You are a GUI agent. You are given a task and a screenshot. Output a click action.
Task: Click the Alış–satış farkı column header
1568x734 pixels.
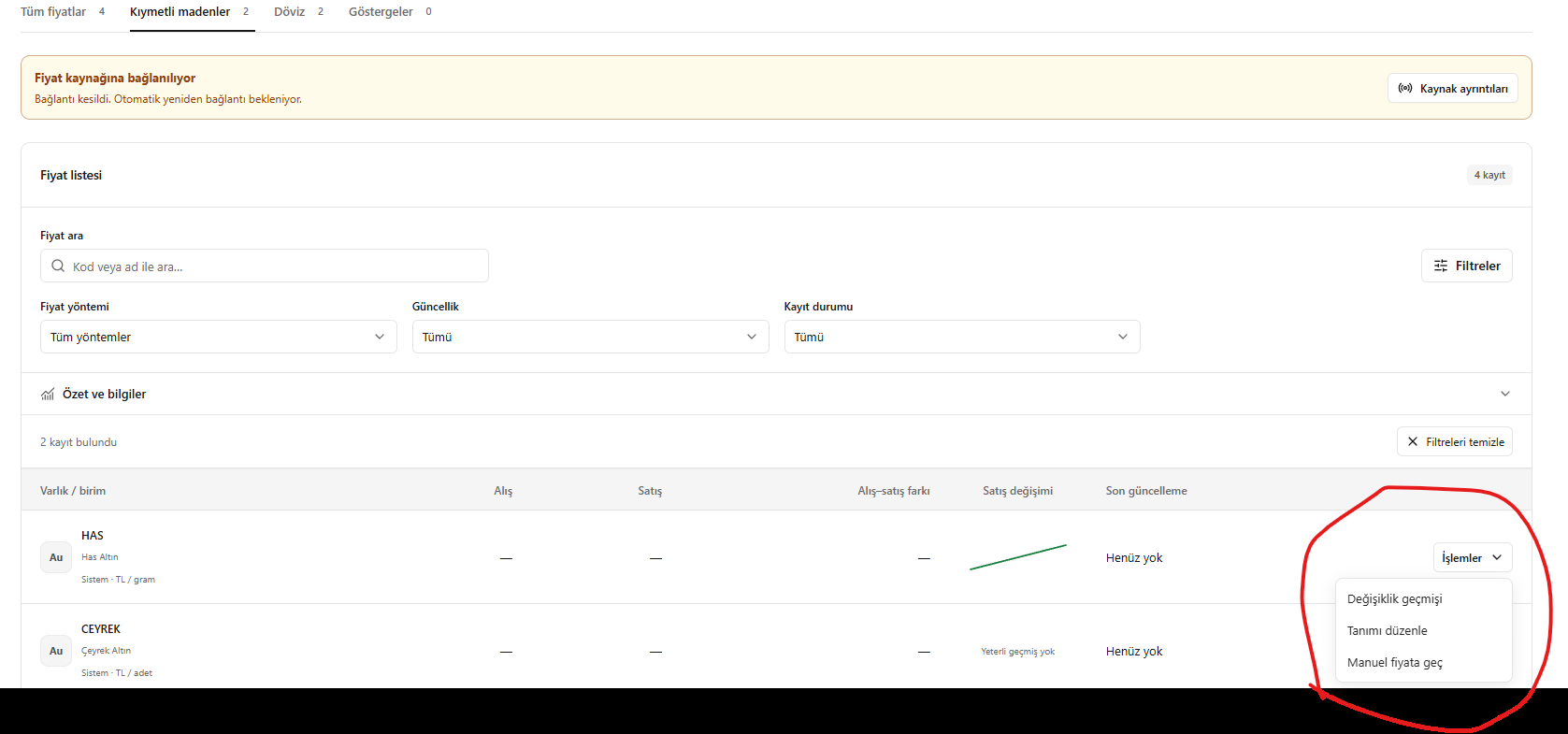pyautogui.click(x=894, y=491)
